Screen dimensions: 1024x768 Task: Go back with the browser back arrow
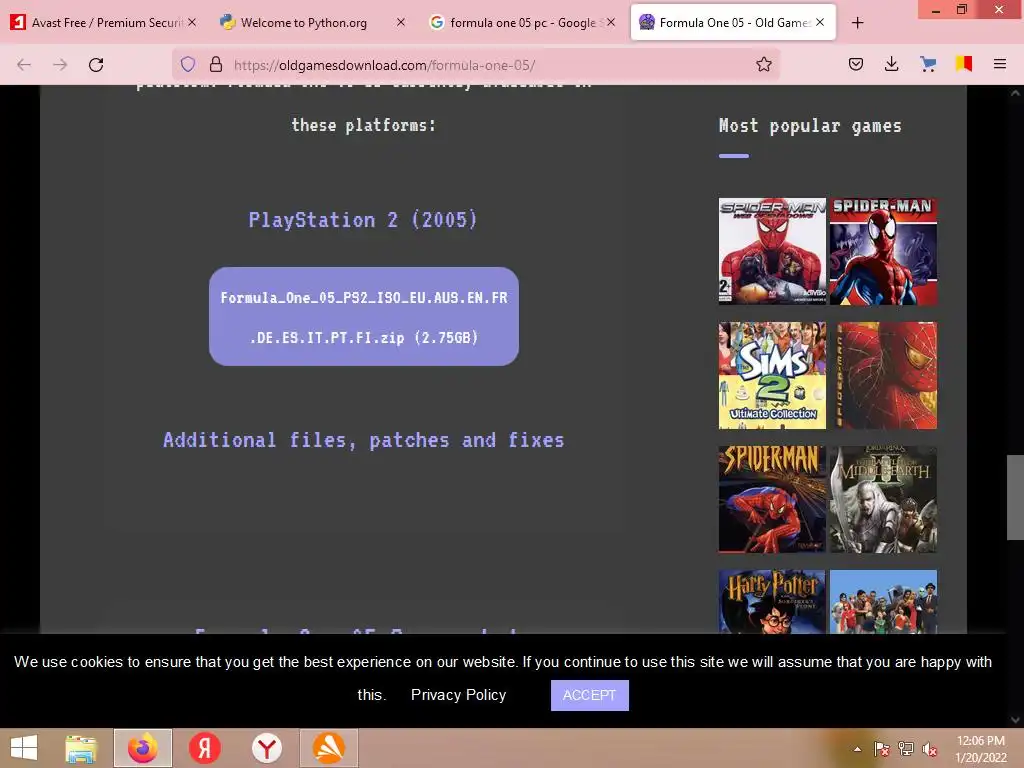click(x=24, y=65)
